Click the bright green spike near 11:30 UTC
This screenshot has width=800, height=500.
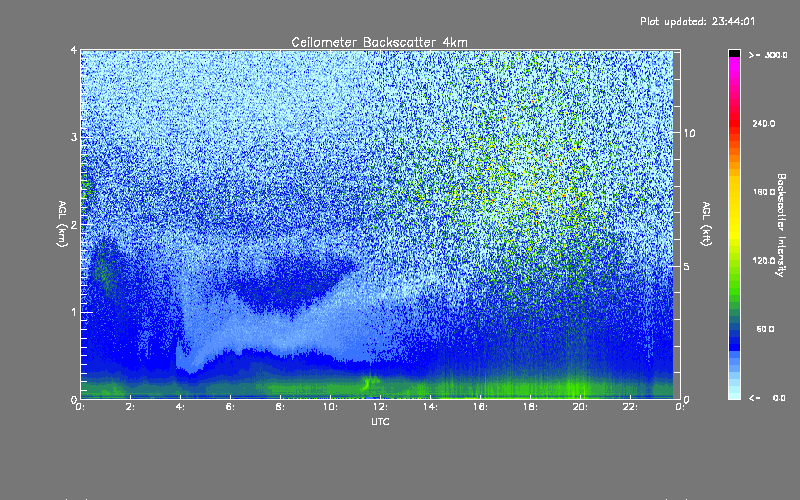(368, 383)
